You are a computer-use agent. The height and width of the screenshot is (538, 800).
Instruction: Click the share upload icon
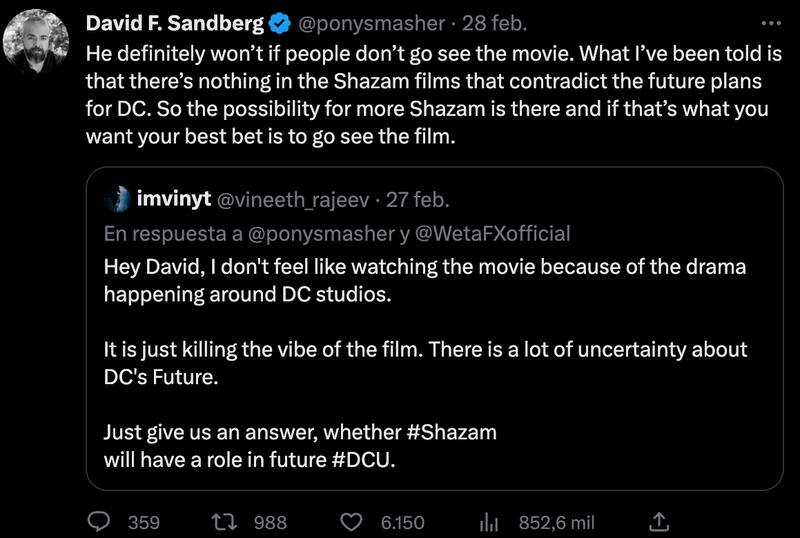659,522
